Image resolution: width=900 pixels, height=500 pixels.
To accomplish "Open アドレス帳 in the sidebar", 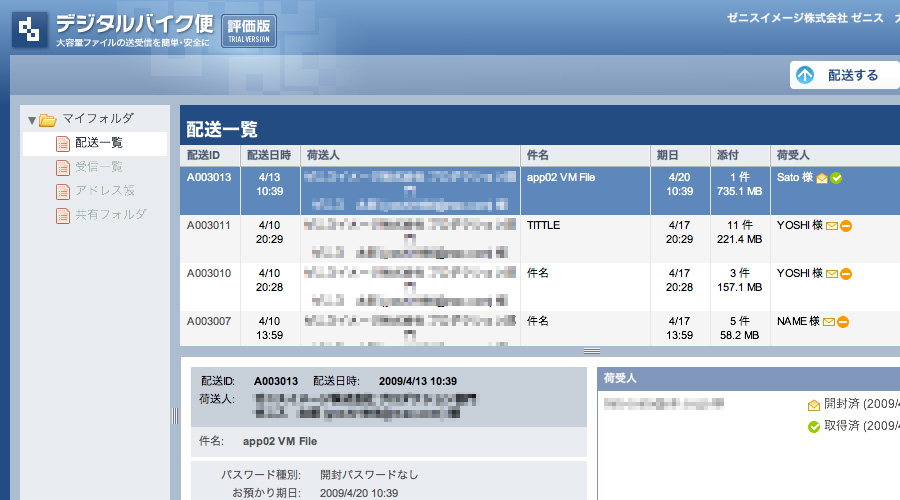I will point(104,191).
